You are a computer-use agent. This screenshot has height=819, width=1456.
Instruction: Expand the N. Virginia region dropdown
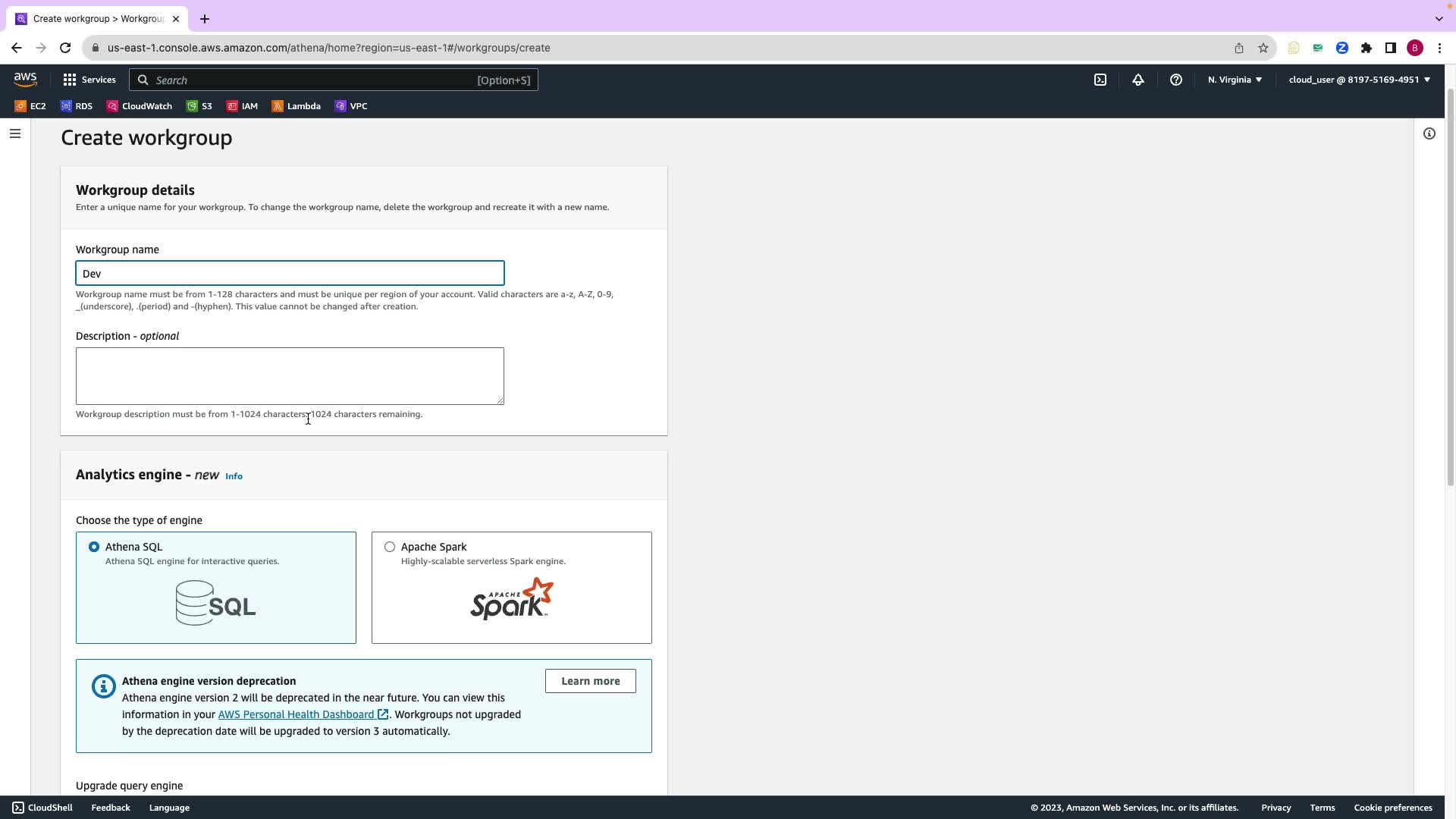point(1235,80)
